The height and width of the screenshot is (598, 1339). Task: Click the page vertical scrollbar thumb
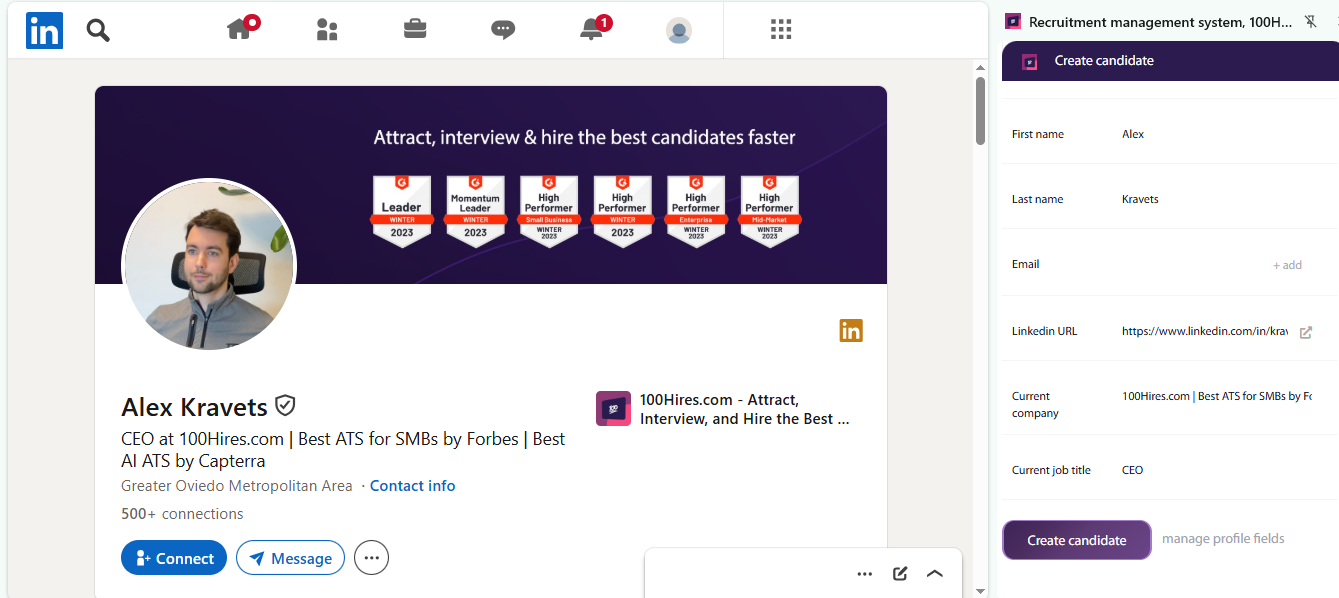(x=980, y=111)
